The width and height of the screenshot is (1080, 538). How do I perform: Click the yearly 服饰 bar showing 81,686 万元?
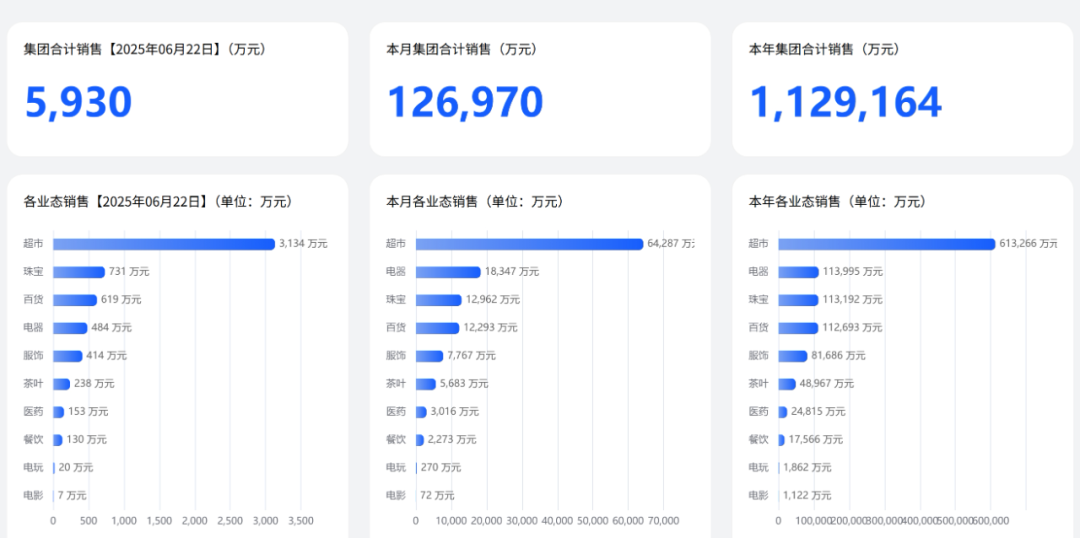(792, 356)
